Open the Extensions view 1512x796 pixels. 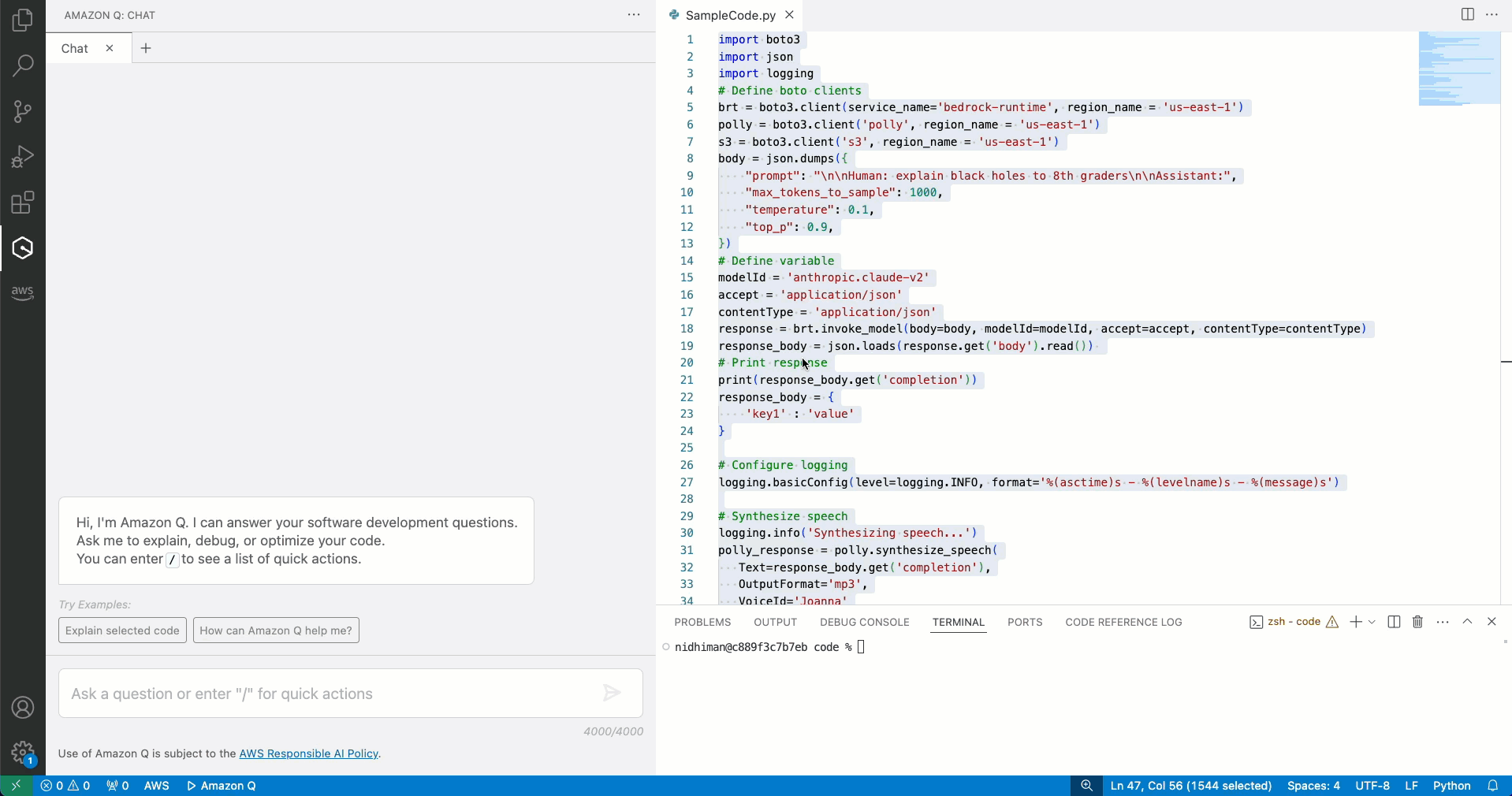(x=22, y=202)
